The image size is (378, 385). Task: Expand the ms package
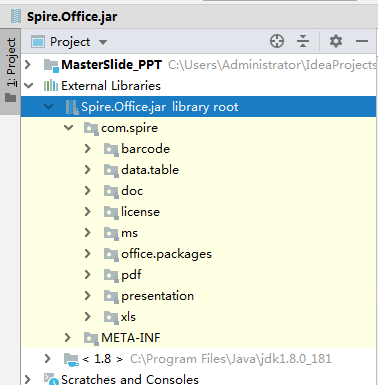88,233
